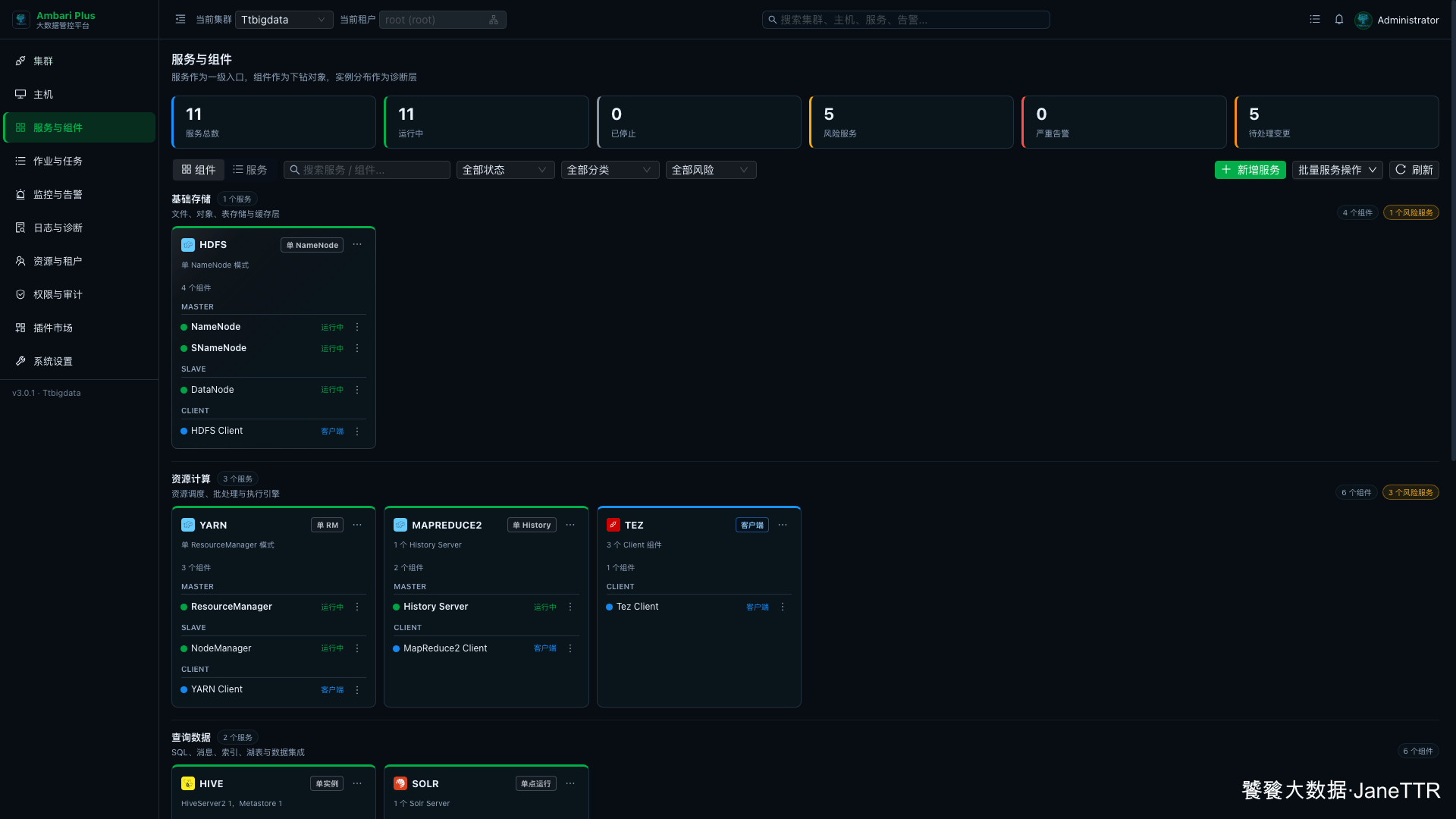This screenshot has width=1456, height=819.
Task: Open the 全部分类 category filter dropdown
Action: pos(610,170)
